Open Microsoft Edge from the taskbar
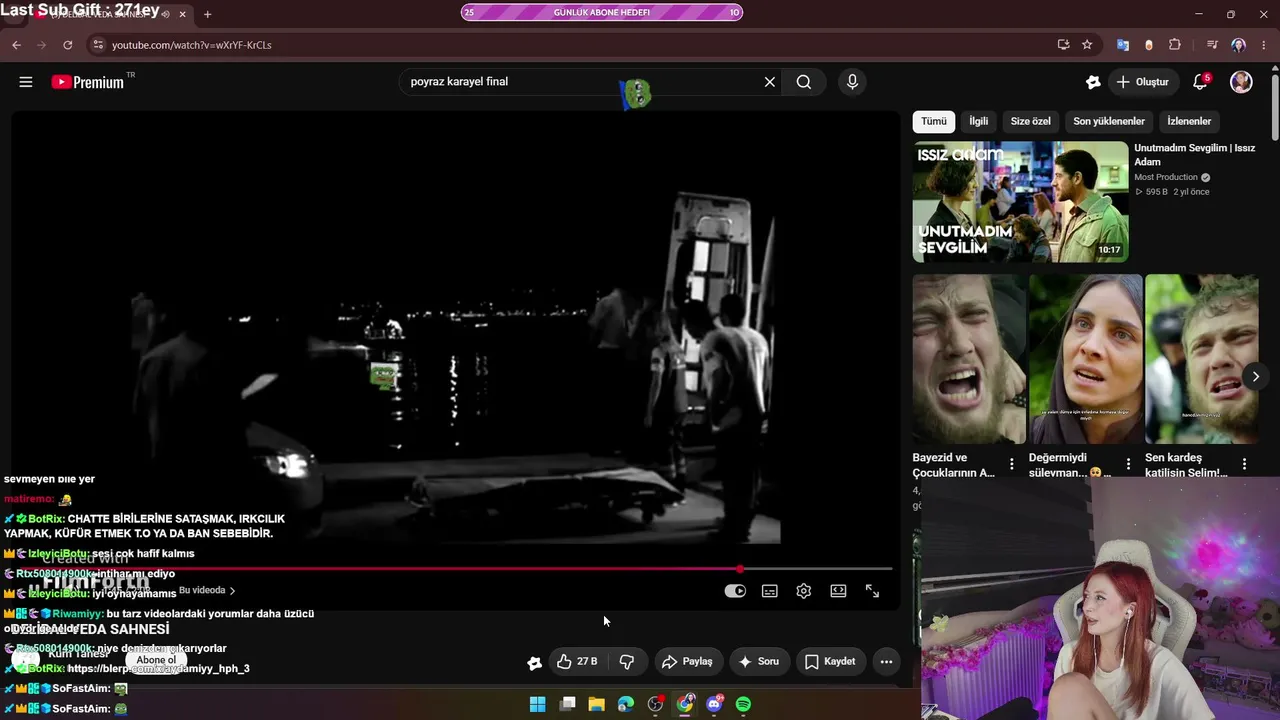The image size is (1280, 720). pyautogui.click(x=626, y=704)
